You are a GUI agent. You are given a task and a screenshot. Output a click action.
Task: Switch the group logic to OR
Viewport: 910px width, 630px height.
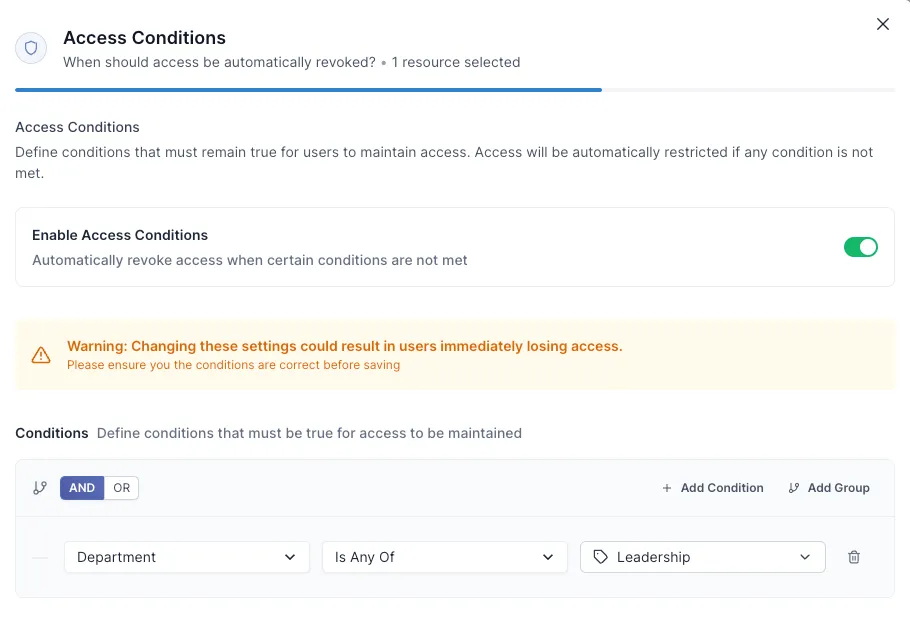[x=121, y=488]
